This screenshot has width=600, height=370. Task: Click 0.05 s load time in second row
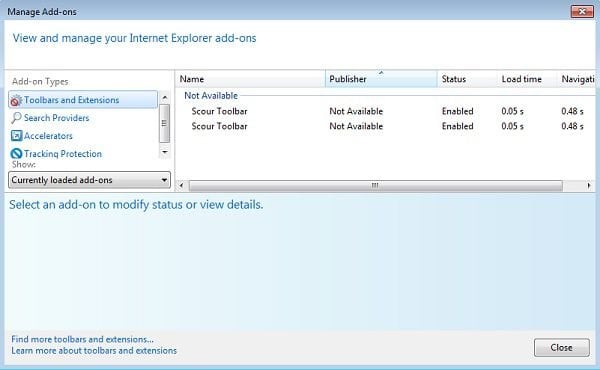pyautogui.click(x=512, y=126)
